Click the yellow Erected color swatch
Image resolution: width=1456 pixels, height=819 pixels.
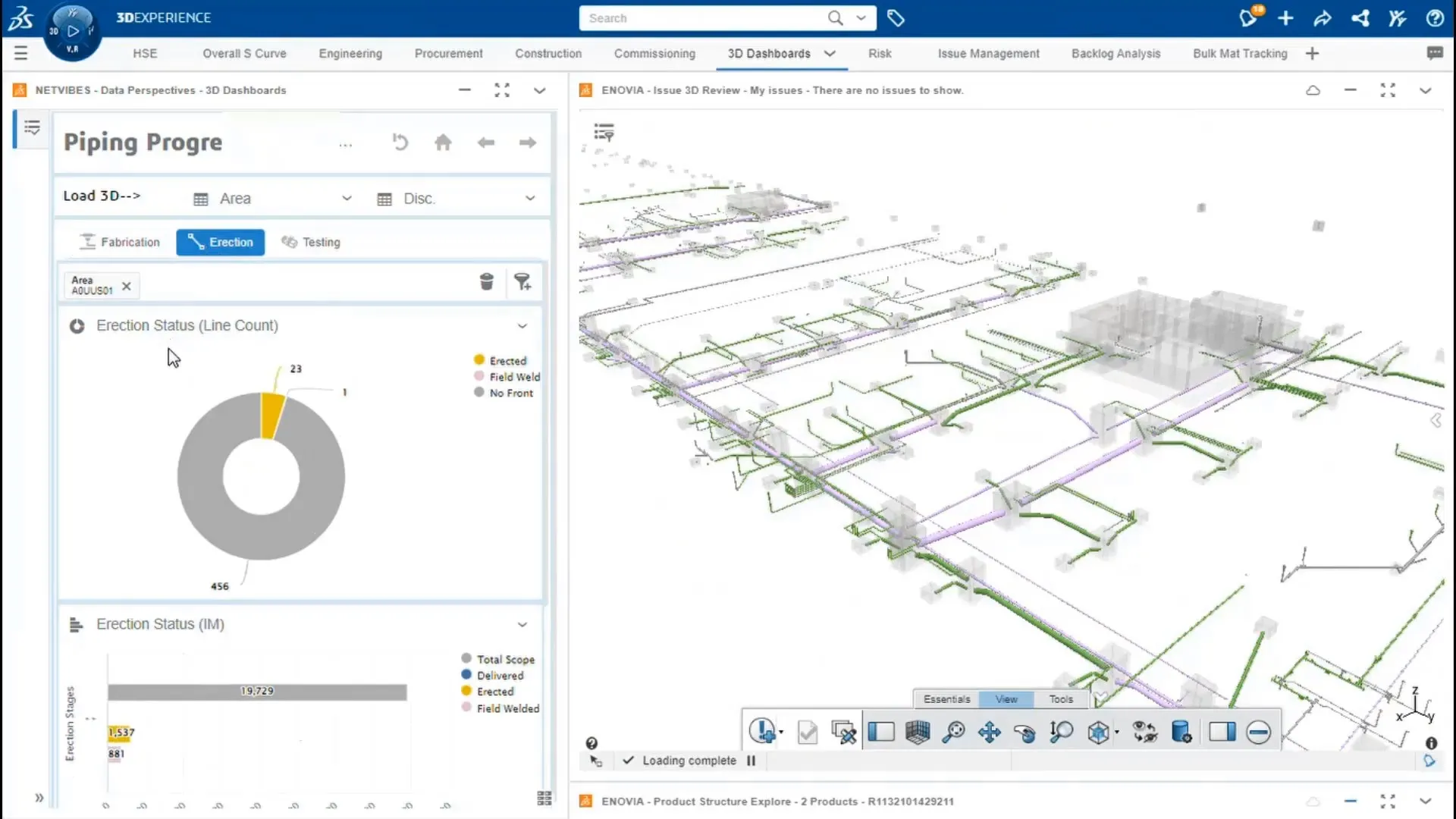click(x=478, y=360)
